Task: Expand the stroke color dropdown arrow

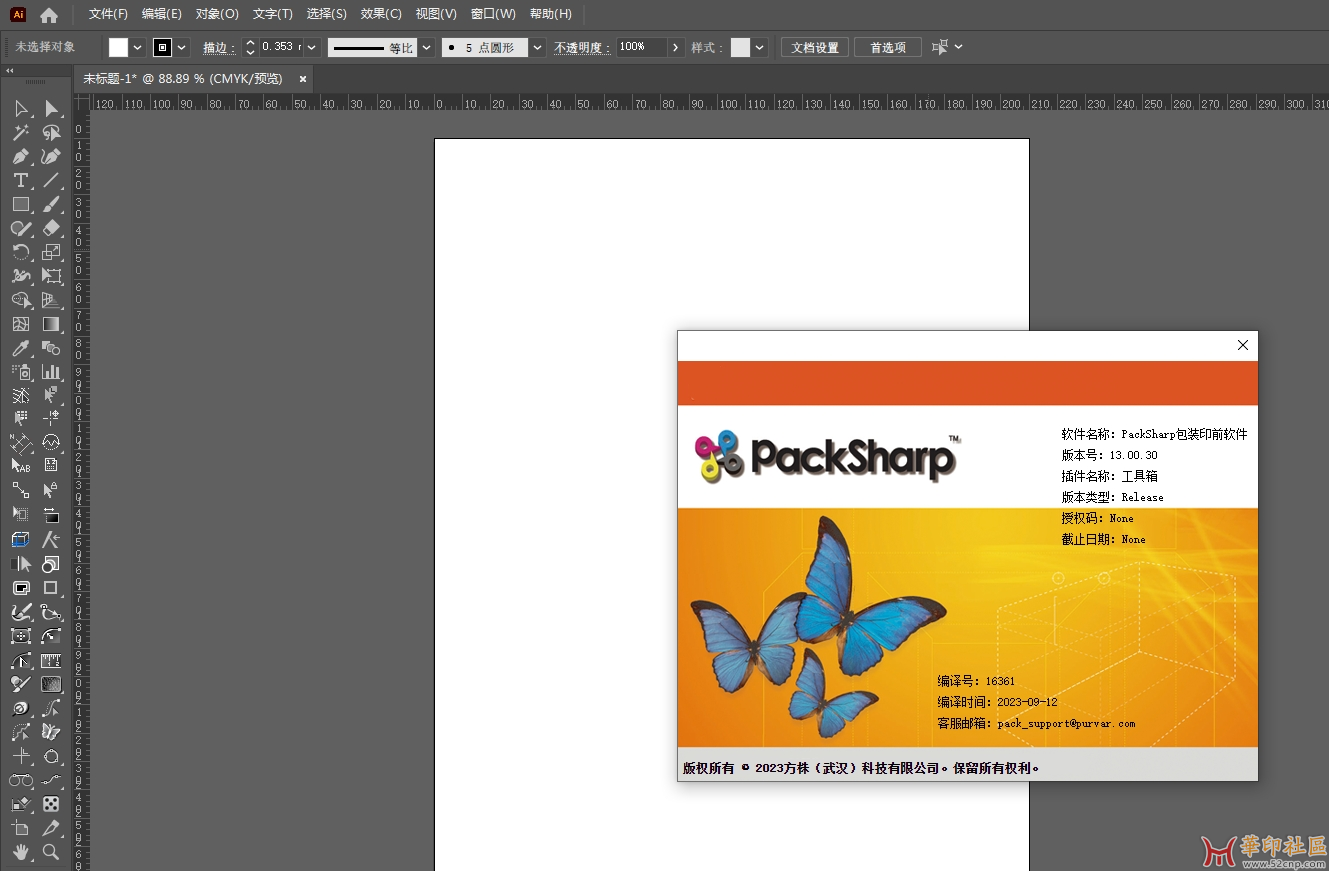Action: [182, 47]
